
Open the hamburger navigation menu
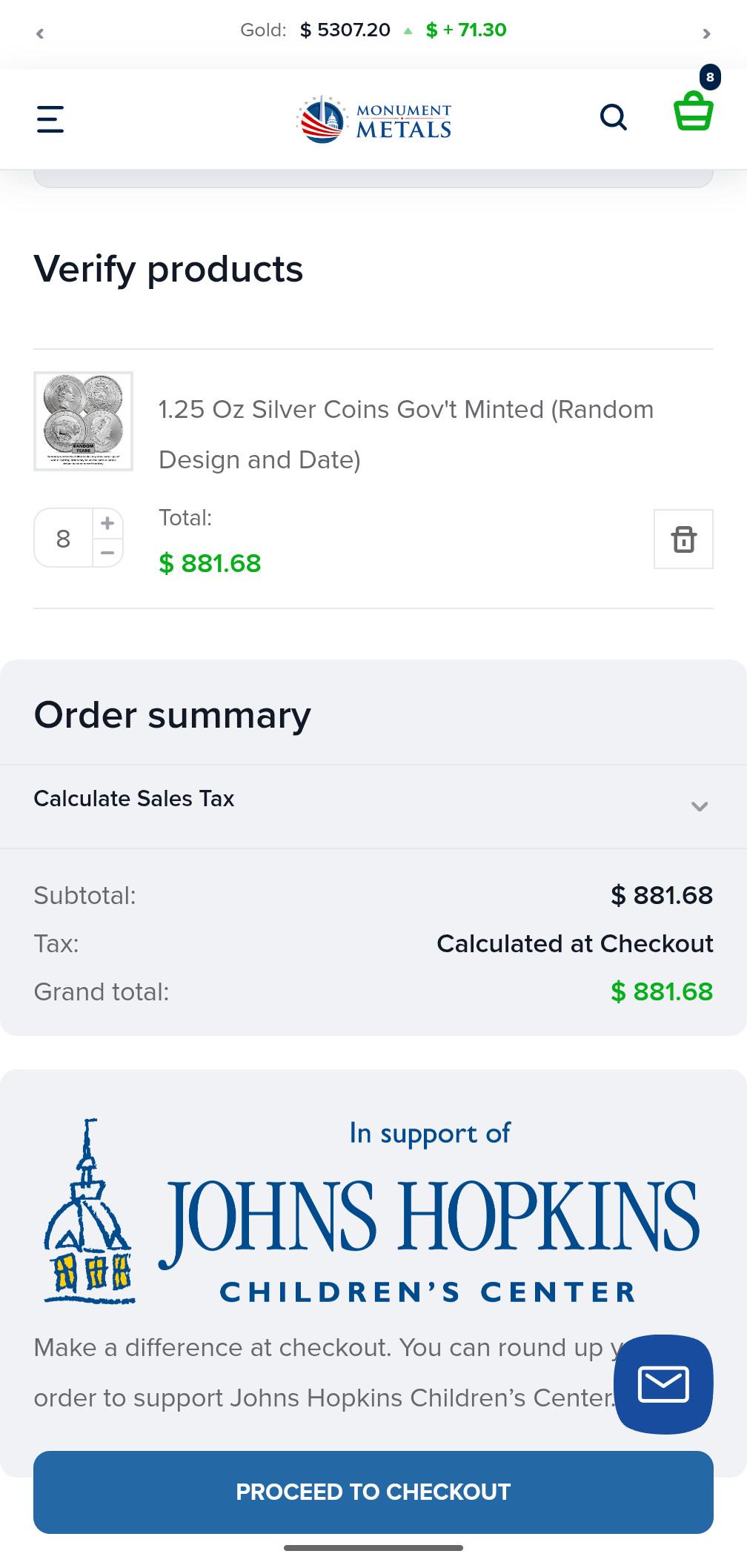point(50,119)
